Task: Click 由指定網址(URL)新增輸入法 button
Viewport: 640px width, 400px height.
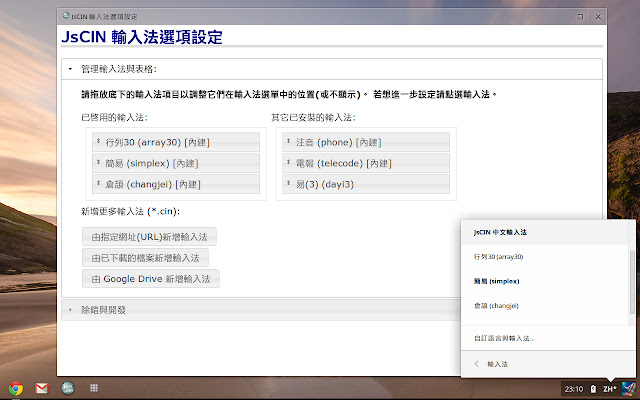Action: [149, 237]
